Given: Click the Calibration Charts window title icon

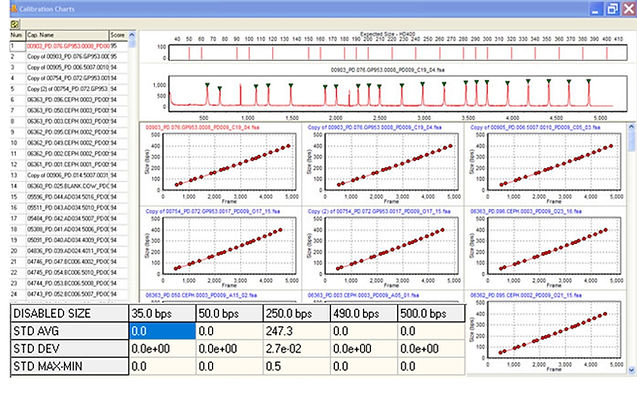Looking at the screenshot, I should 14,8.
